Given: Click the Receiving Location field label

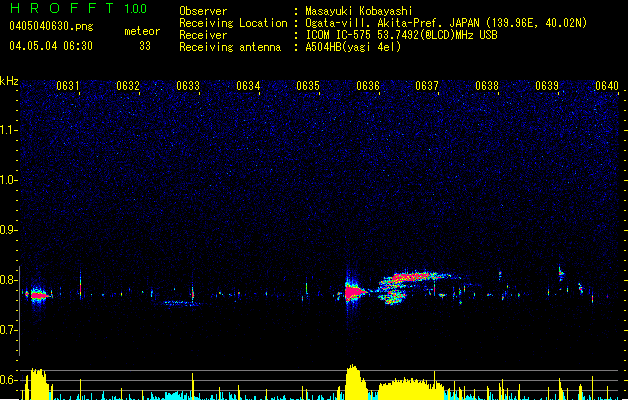Looking at the screenshot, I should [233, 23].
